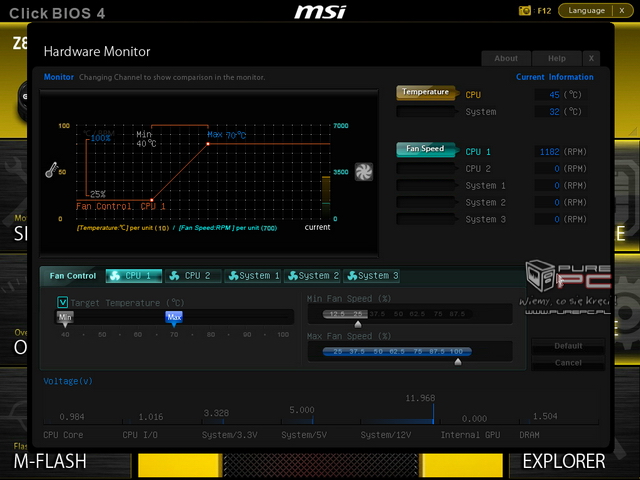This screenshot has width=640, height=480.
Task: Click the Min 40°C point on fan curve
Action: point(152,200)
